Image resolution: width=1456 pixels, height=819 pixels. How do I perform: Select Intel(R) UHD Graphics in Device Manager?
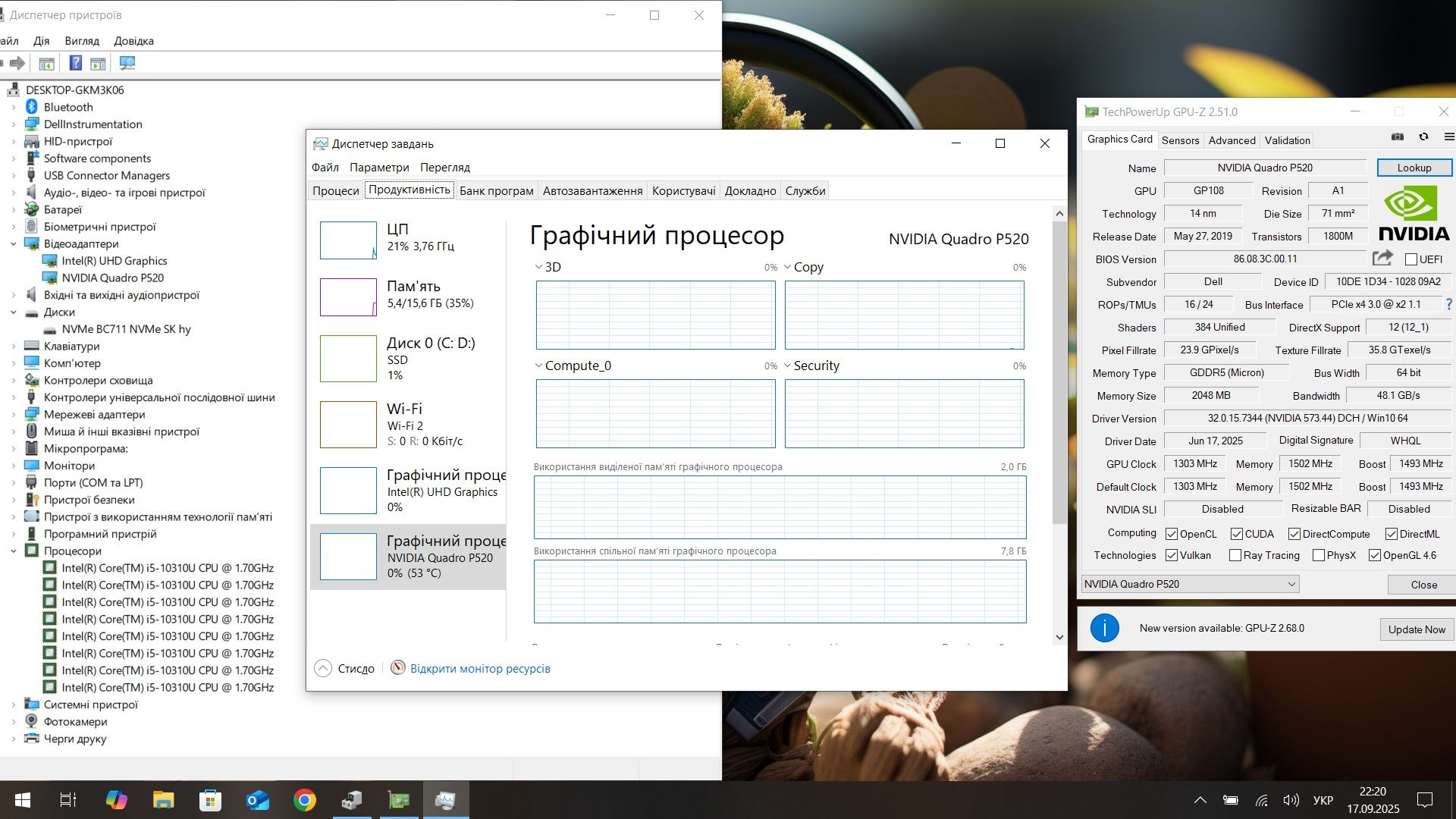coord(114,261)
